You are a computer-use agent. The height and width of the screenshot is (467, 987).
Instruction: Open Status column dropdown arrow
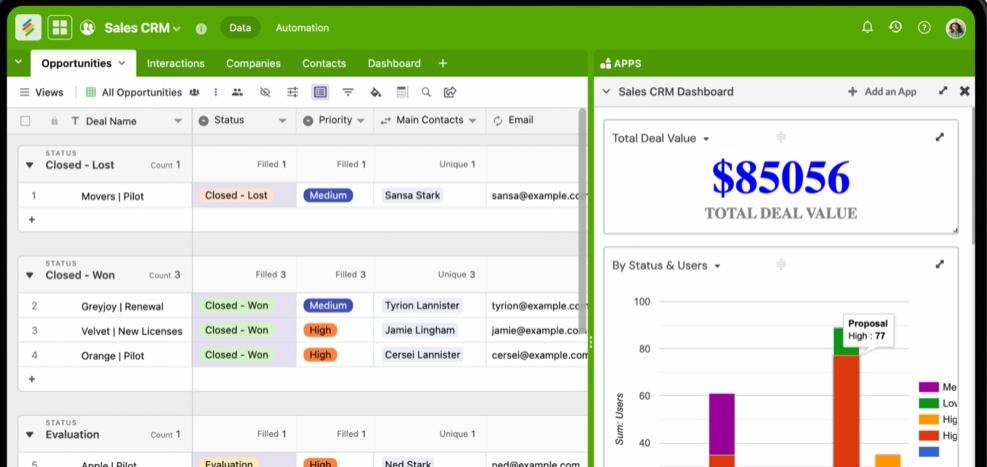tap(283, 120)
